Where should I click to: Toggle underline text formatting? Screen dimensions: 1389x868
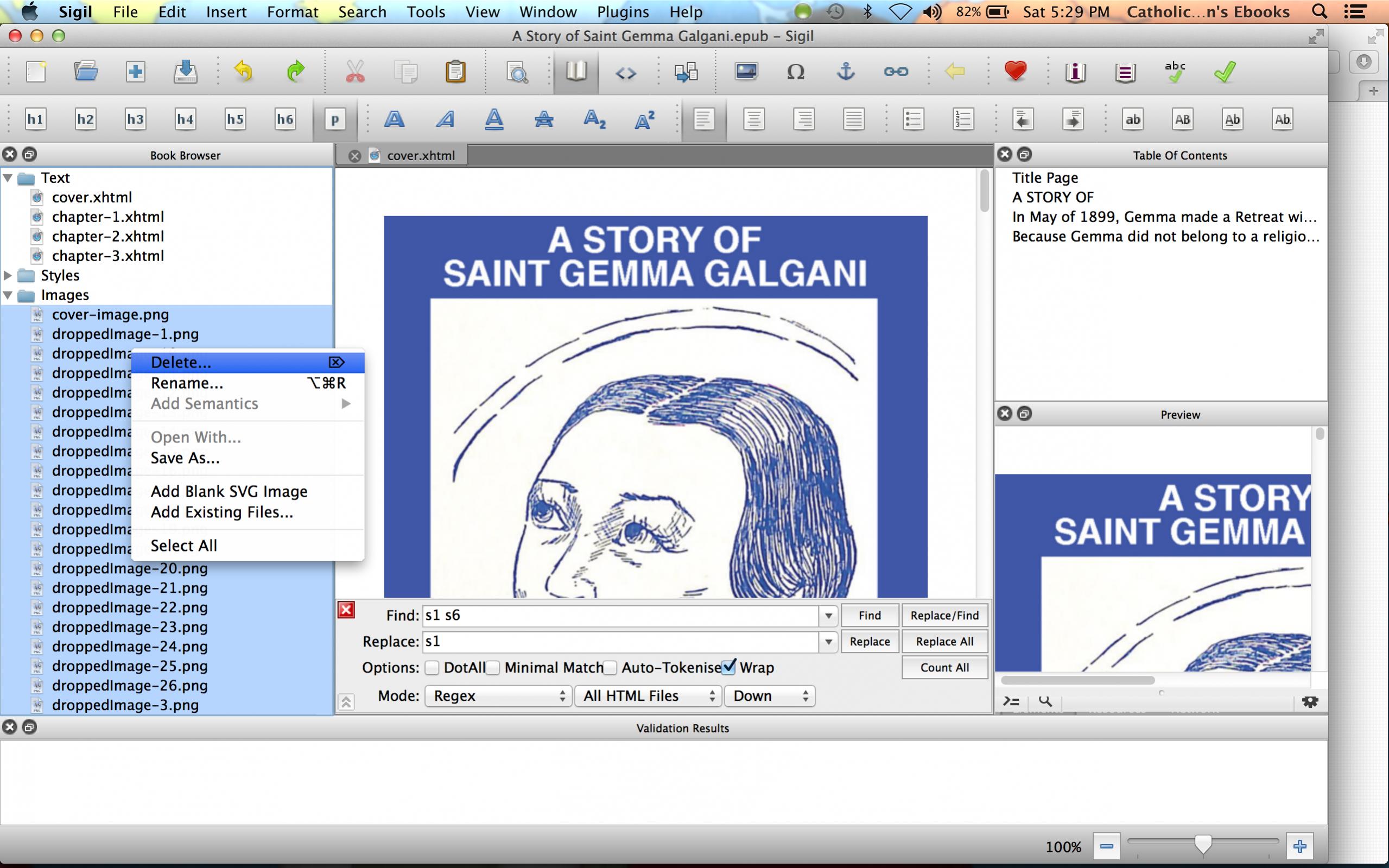tap(494, 119)
